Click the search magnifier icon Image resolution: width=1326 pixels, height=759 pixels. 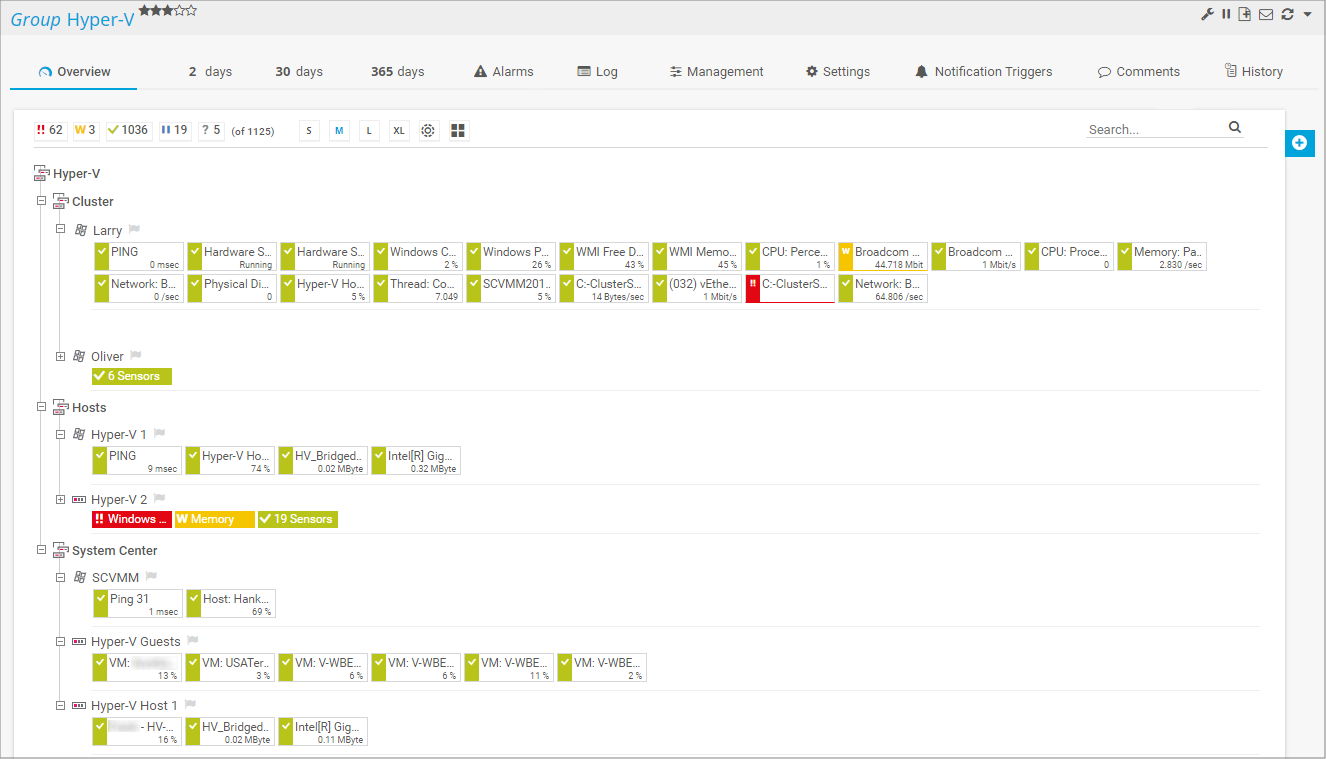1235,127
